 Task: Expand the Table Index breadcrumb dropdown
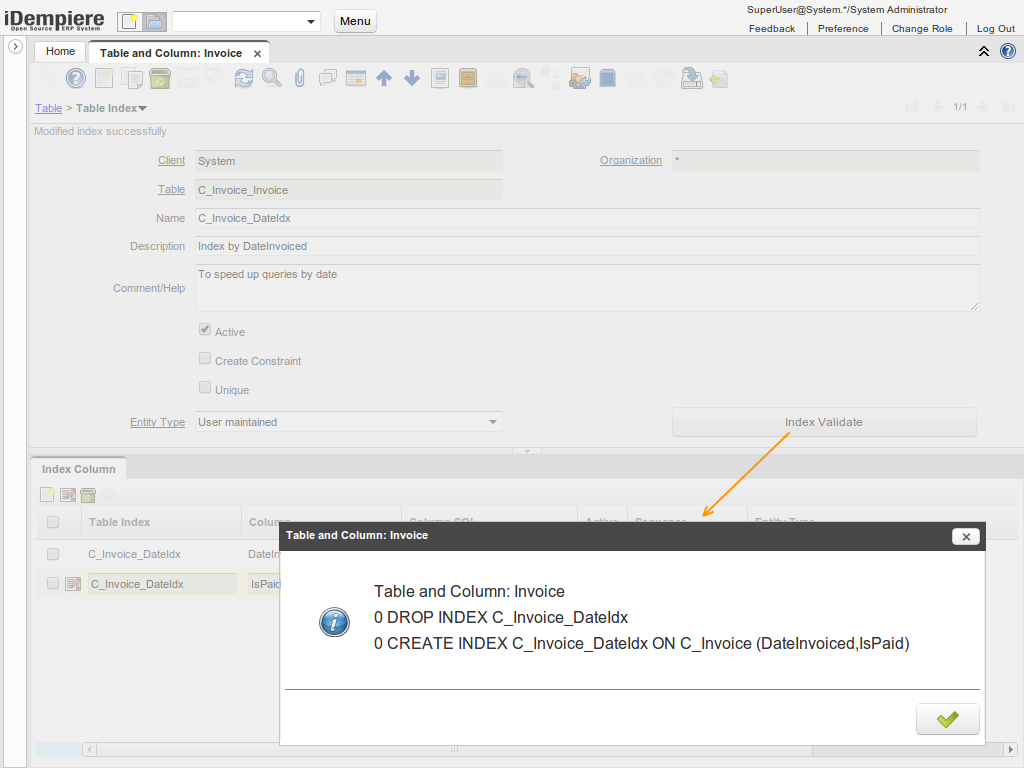[142, 108]
